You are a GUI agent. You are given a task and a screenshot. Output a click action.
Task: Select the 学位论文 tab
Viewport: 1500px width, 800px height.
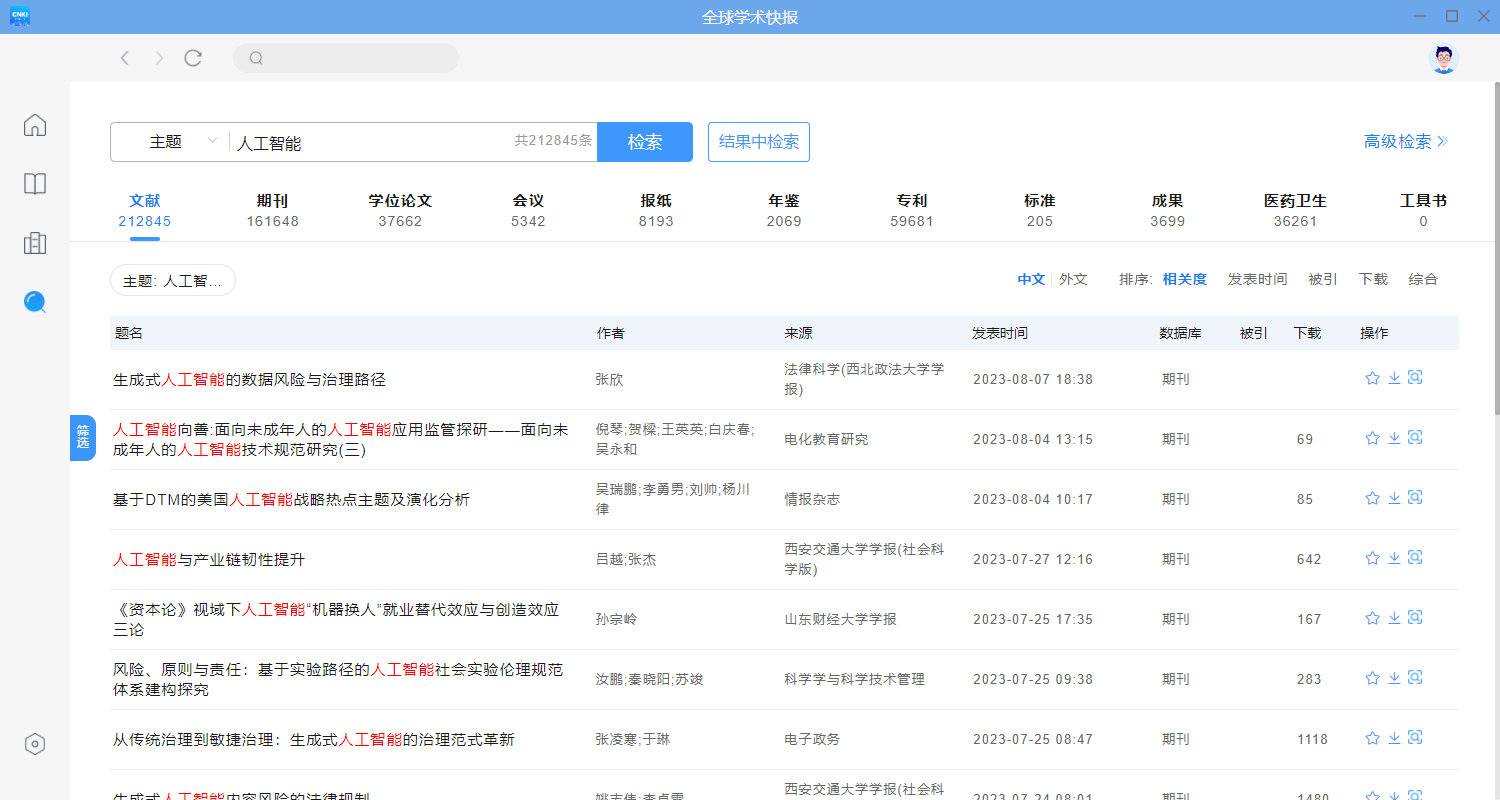pos(400,210)
